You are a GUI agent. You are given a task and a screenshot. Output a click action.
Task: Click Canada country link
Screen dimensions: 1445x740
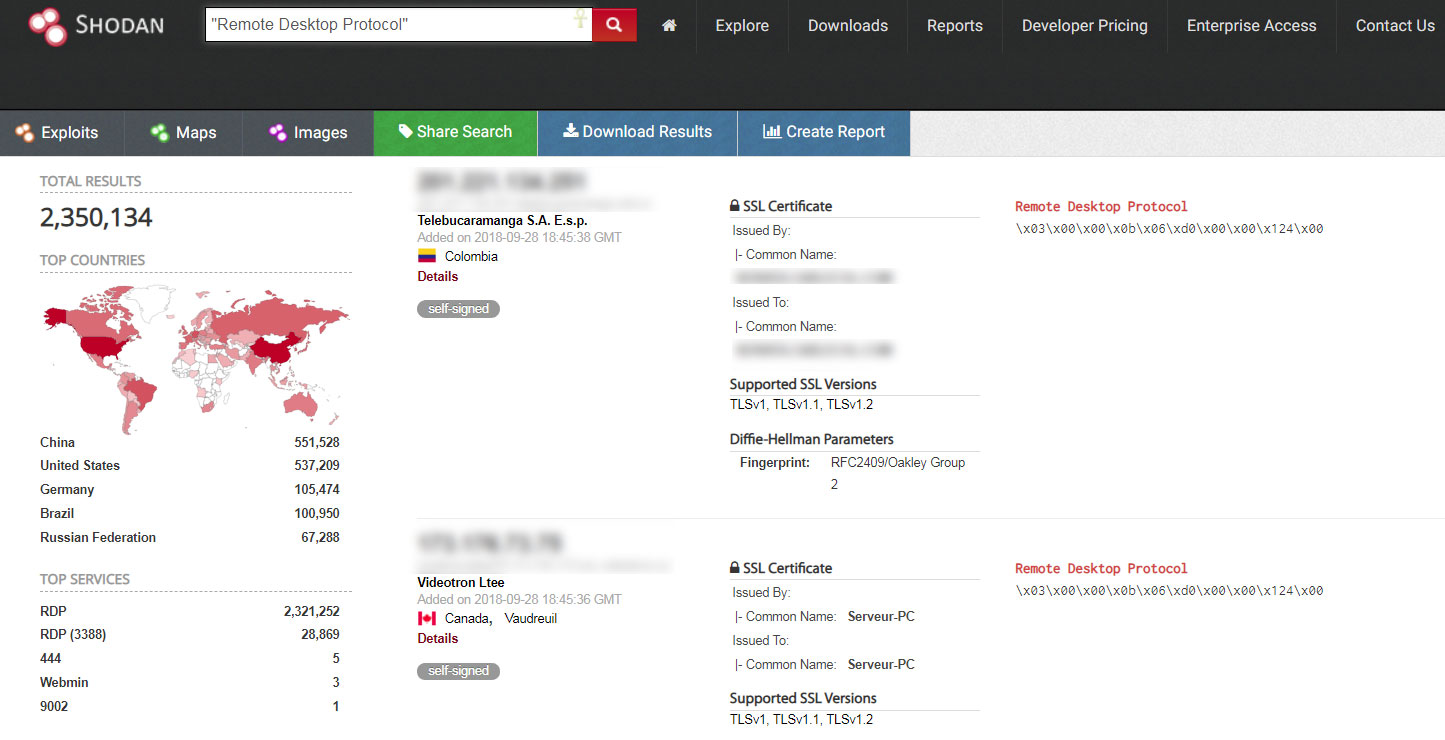pyautogui.click(x=468, y=618)
